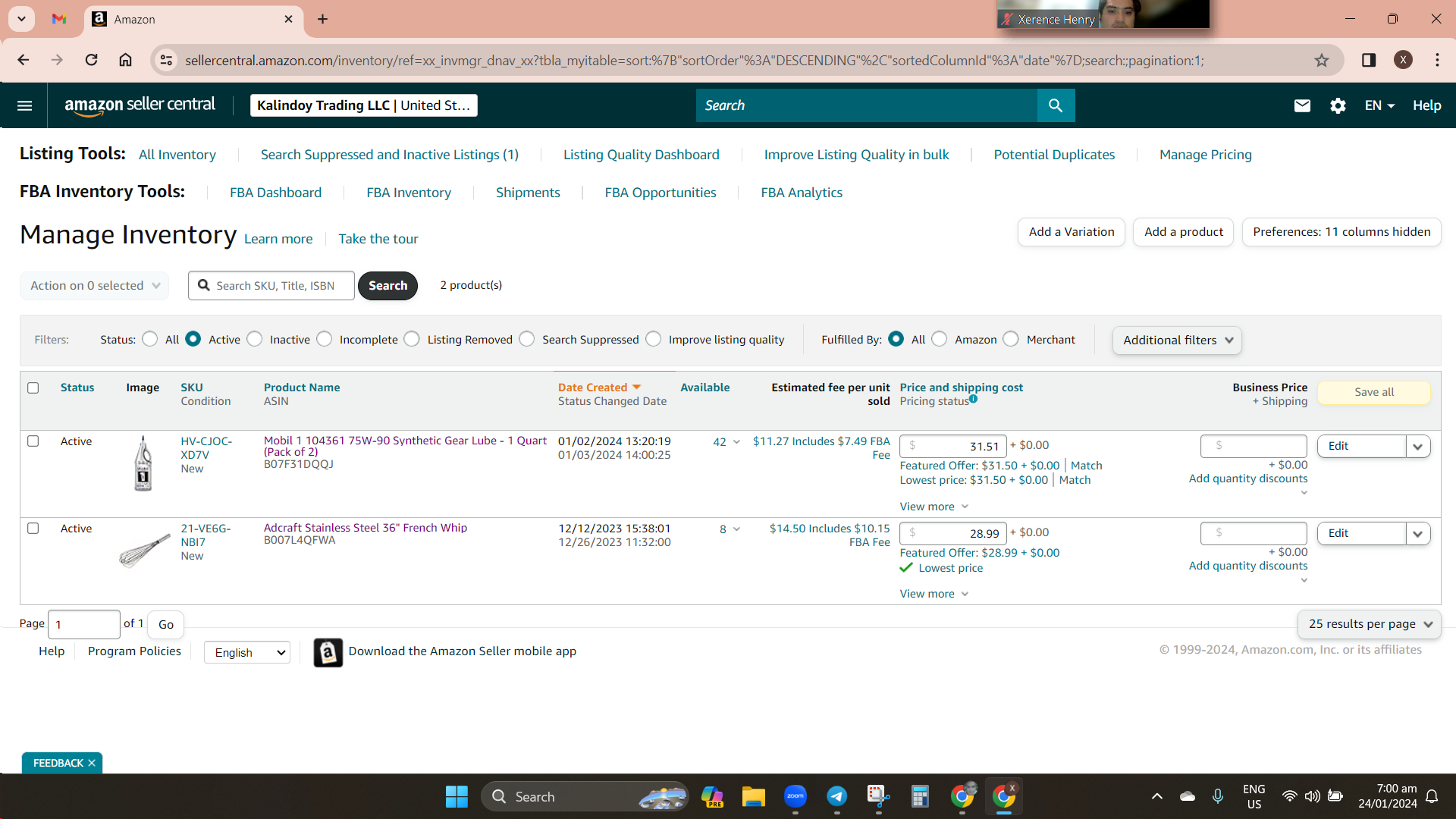This screenshot has width=1456, height=819.
Task: Open FBA Analytics
Action: (802, 193)
